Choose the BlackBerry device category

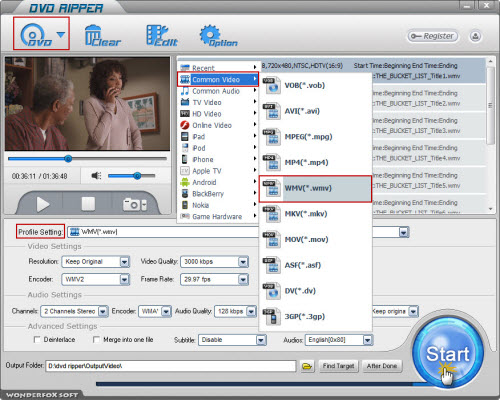(218, 194)
